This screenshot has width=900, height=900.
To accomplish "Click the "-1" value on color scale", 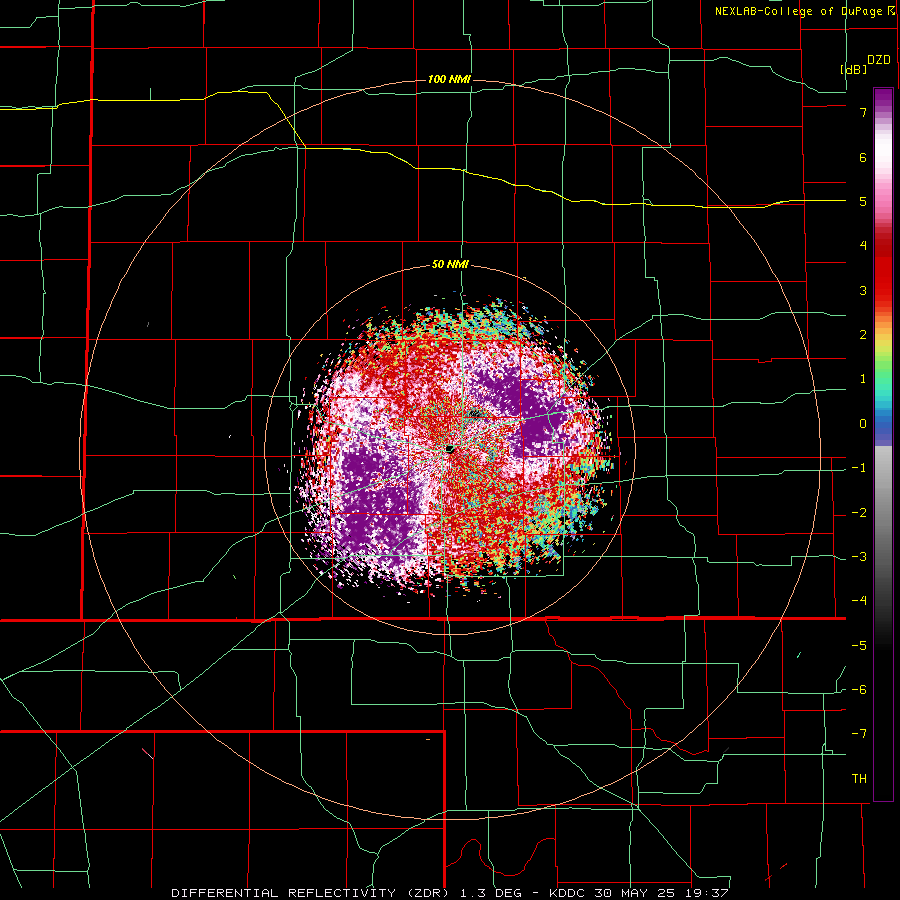I will click(x=859, y=468).
